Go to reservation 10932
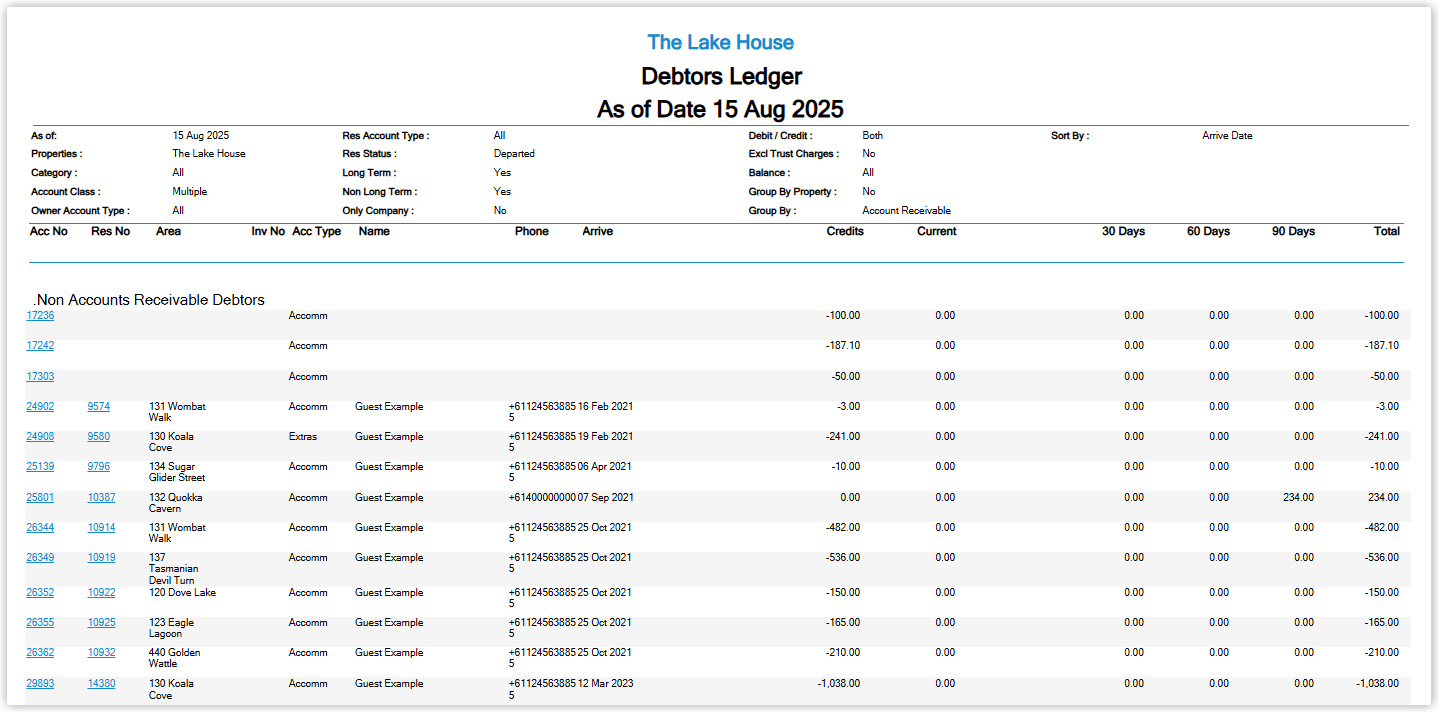1440x713 pixels. [x=101, y=653]
